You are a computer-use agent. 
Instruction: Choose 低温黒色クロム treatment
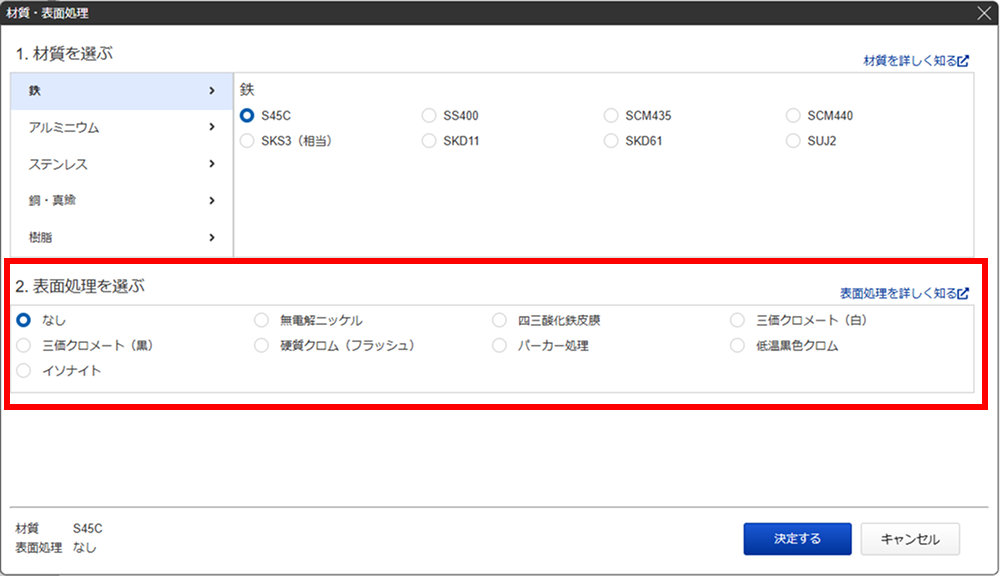[737, 345]
